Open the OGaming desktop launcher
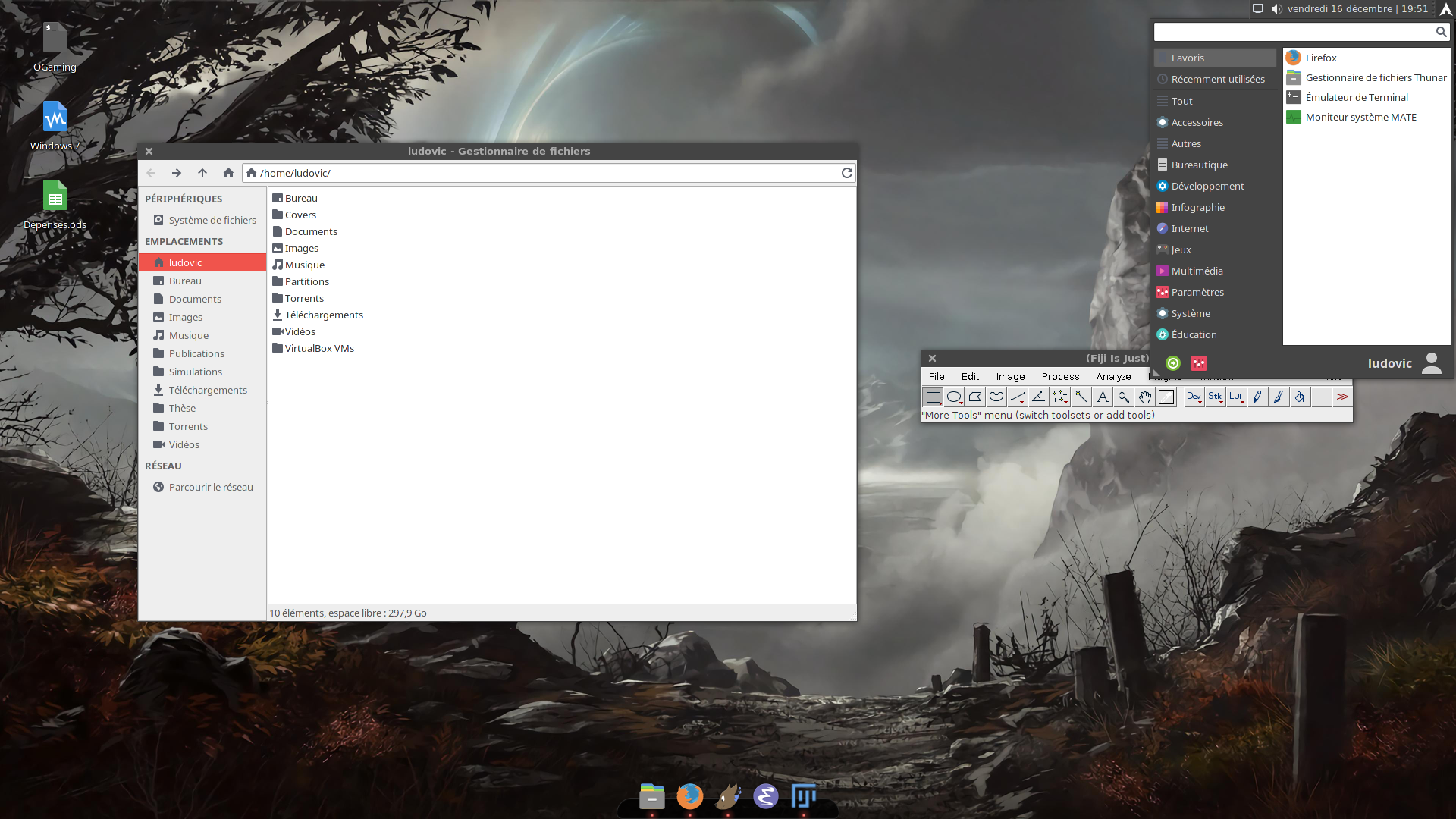Screen dimensions: 1456x819 coord(55,47)
